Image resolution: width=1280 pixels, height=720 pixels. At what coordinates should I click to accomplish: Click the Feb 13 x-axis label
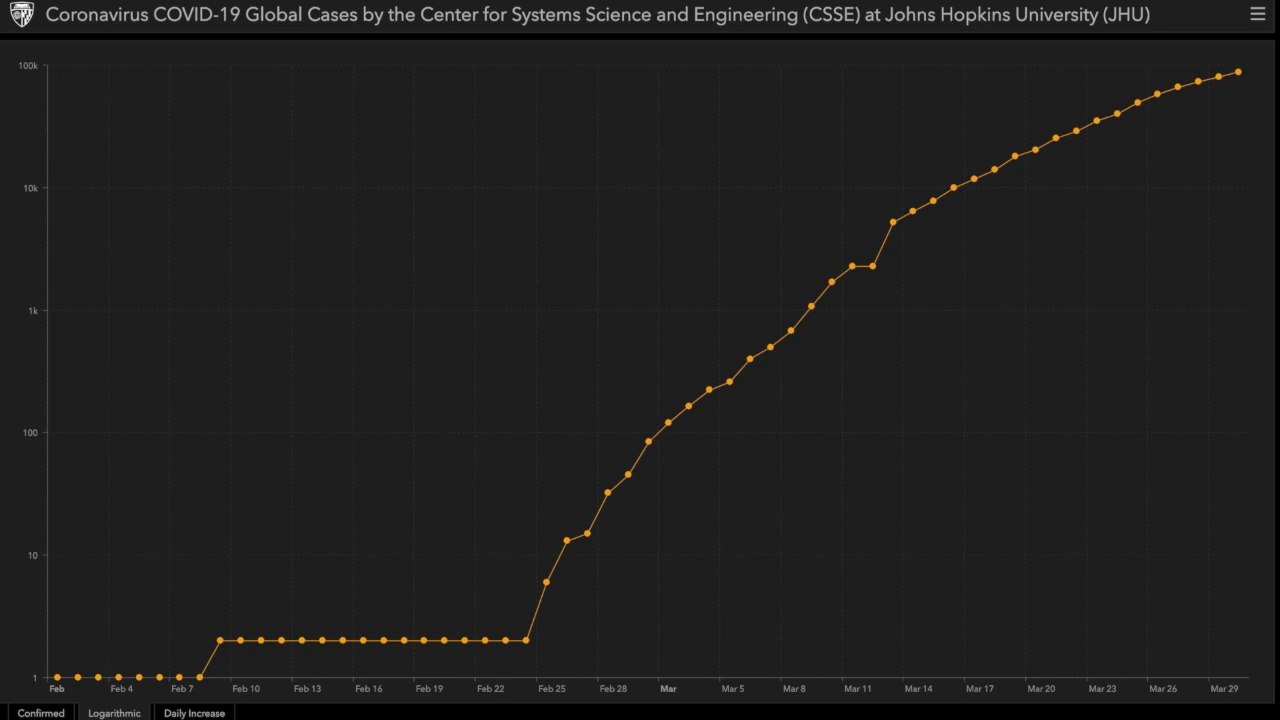[307, 689]
